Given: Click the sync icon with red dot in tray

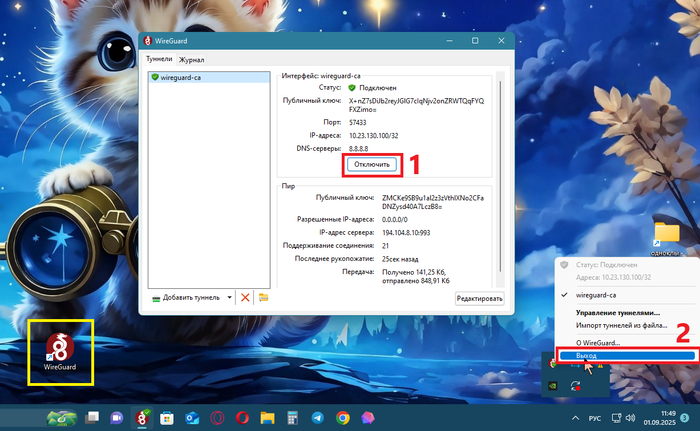Looking at the screenshot, I should 575,386.
